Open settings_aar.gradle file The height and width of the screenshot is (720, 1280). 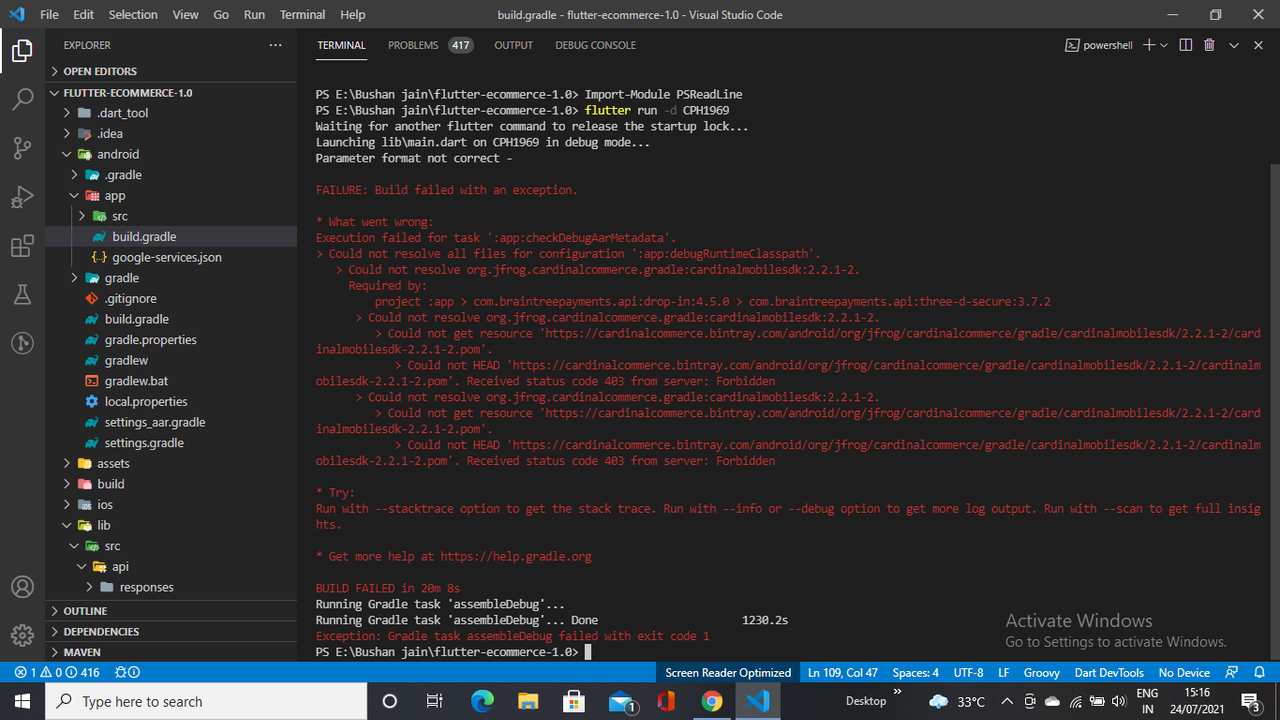(x=171, y=422)
